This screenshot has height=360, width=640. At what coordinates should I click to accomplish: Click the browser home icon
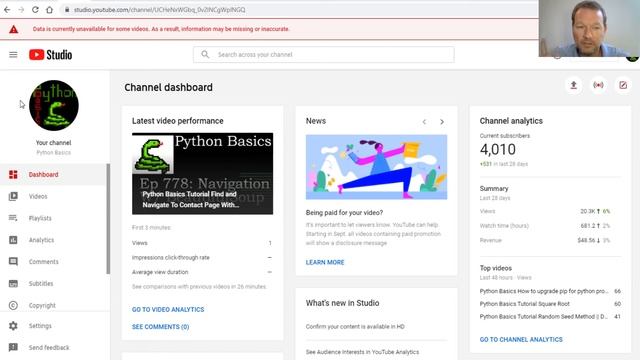[49, 9]
